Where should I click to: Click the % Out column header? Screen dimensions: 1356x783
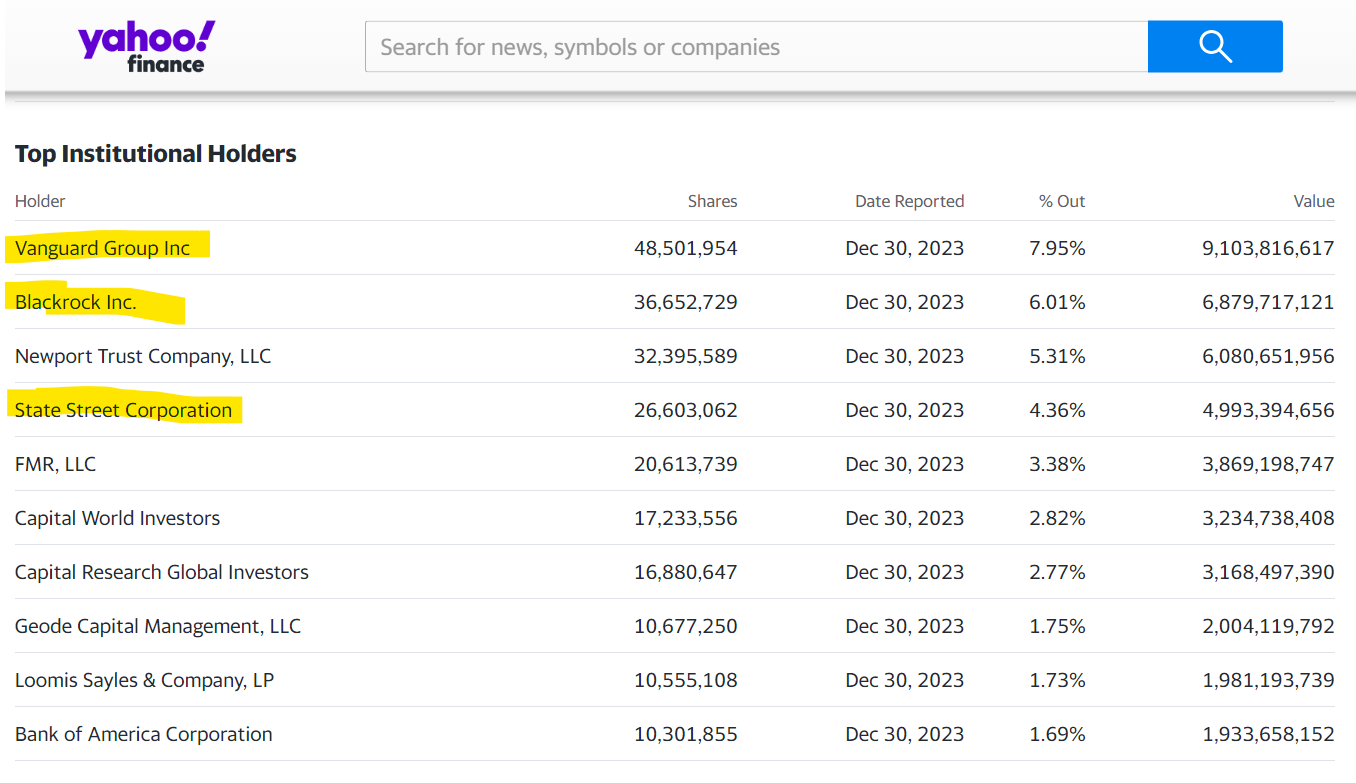click(1062, 201)
